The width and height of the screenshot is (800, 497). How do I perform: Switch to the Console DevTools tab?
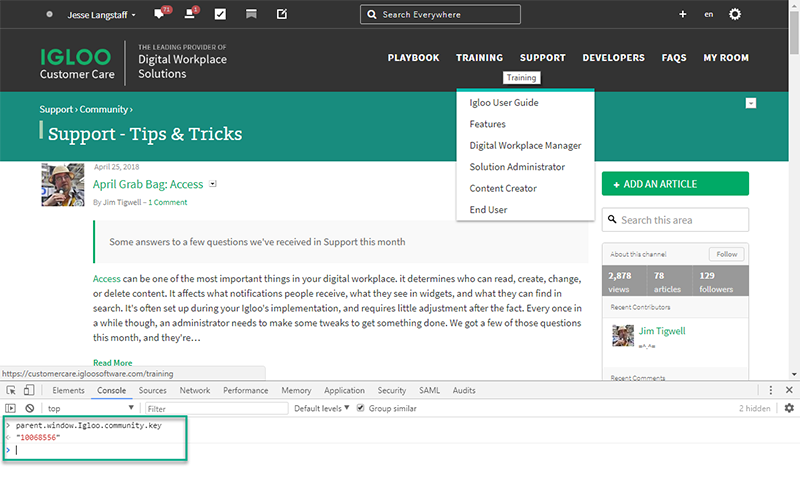point(111,390)
